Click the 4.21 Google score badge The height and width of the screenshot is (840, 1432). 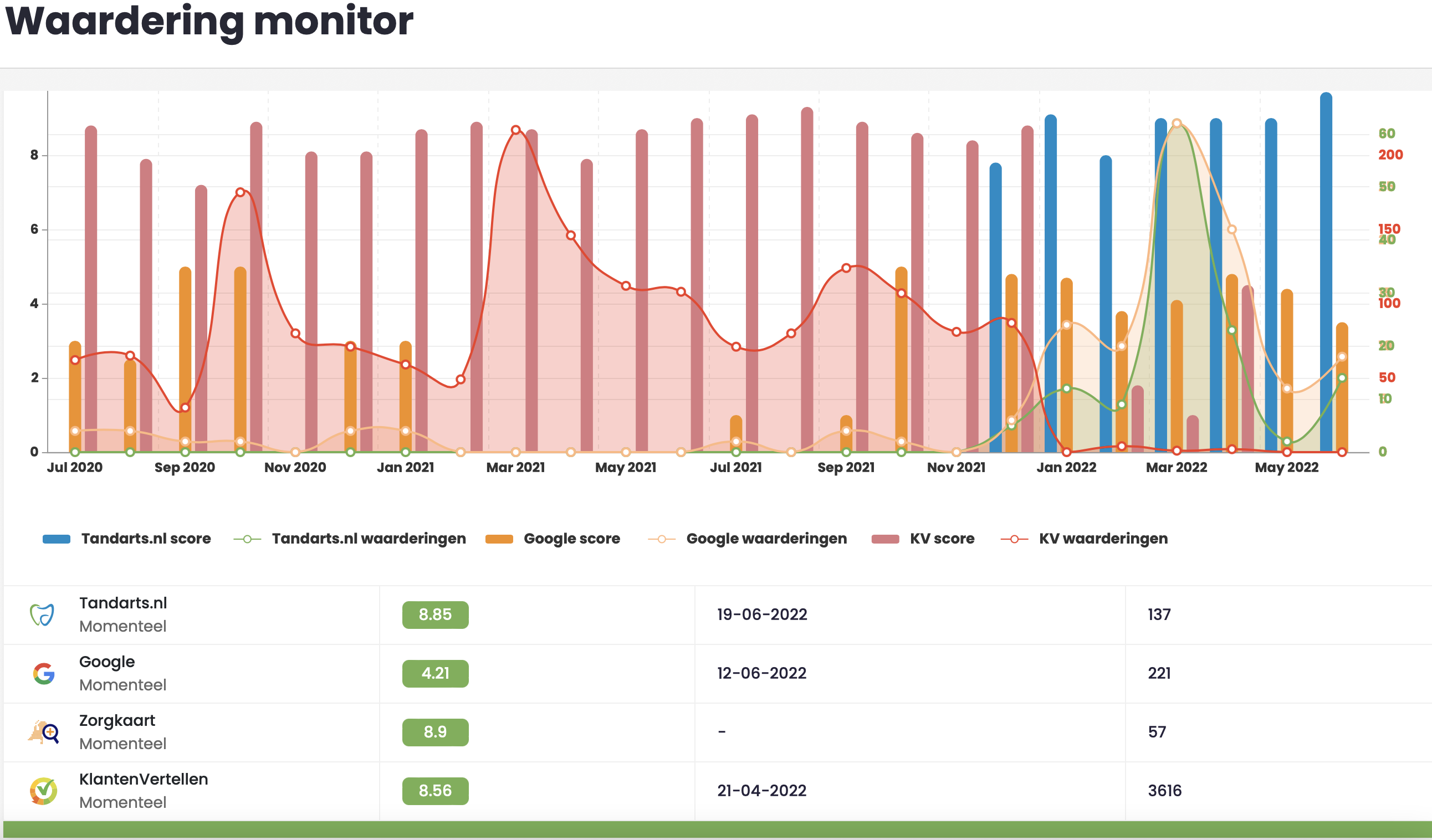[x=435, y=673]
